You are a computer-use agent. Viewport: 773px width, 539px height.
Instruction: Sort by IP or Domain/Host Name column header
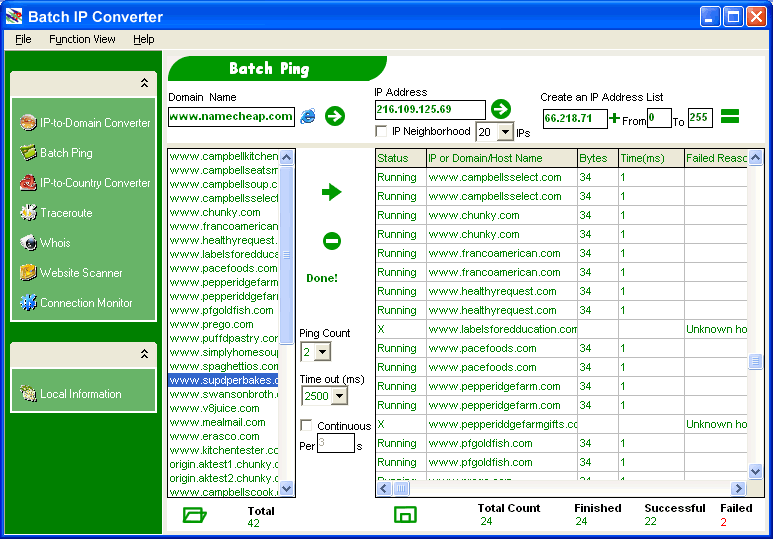point(502,158)
